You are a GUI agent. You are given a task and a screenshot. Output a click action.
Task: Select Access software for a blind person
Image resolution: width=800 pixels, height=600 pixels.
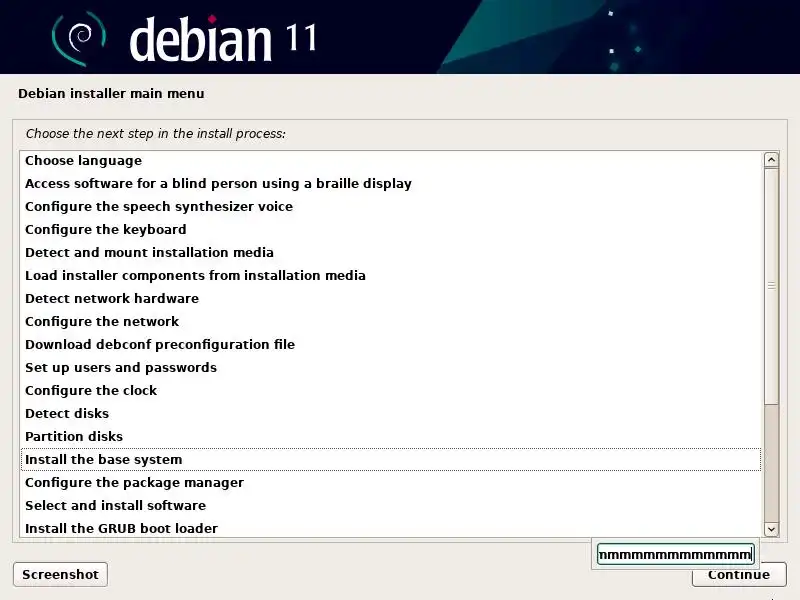click(391, 184)
